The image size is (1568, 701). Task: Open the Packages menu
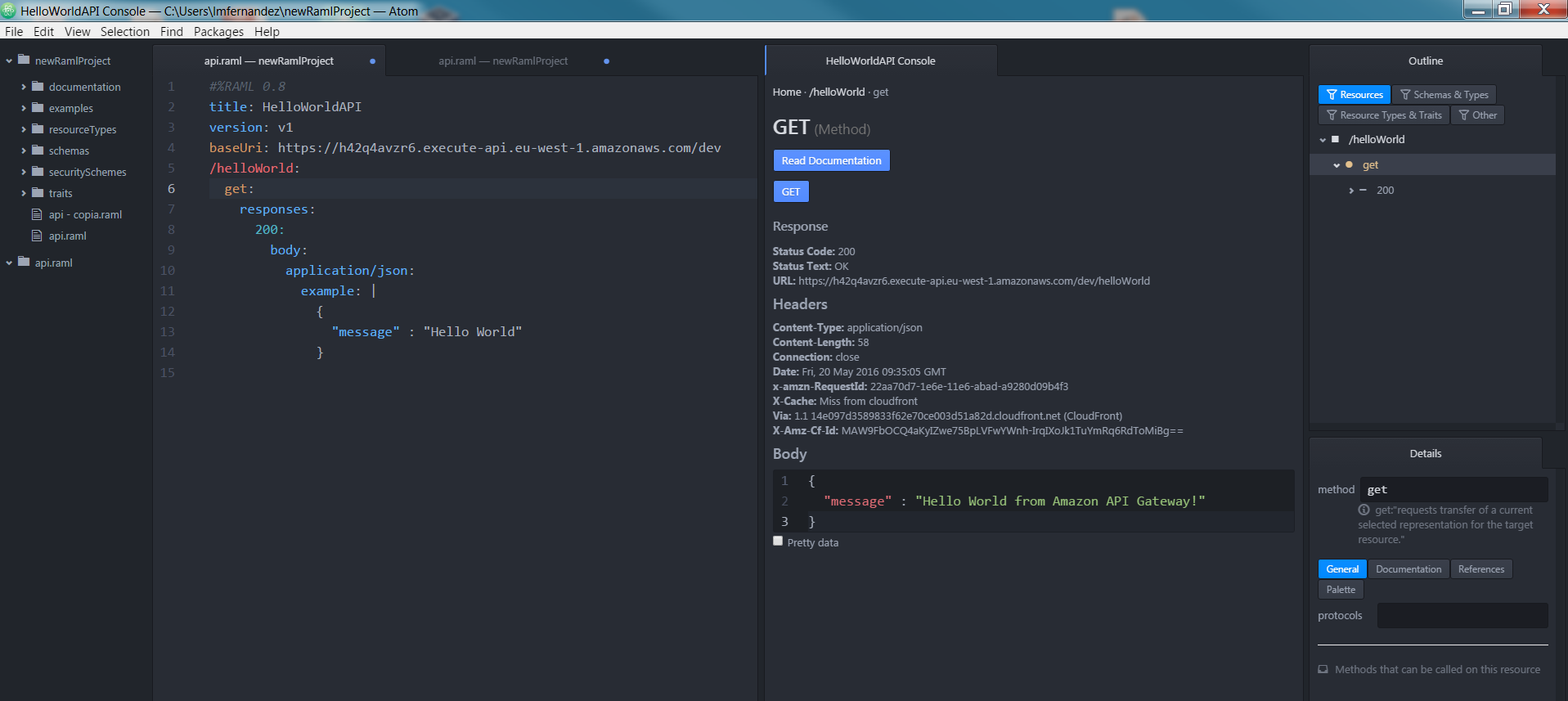point(218,32)
